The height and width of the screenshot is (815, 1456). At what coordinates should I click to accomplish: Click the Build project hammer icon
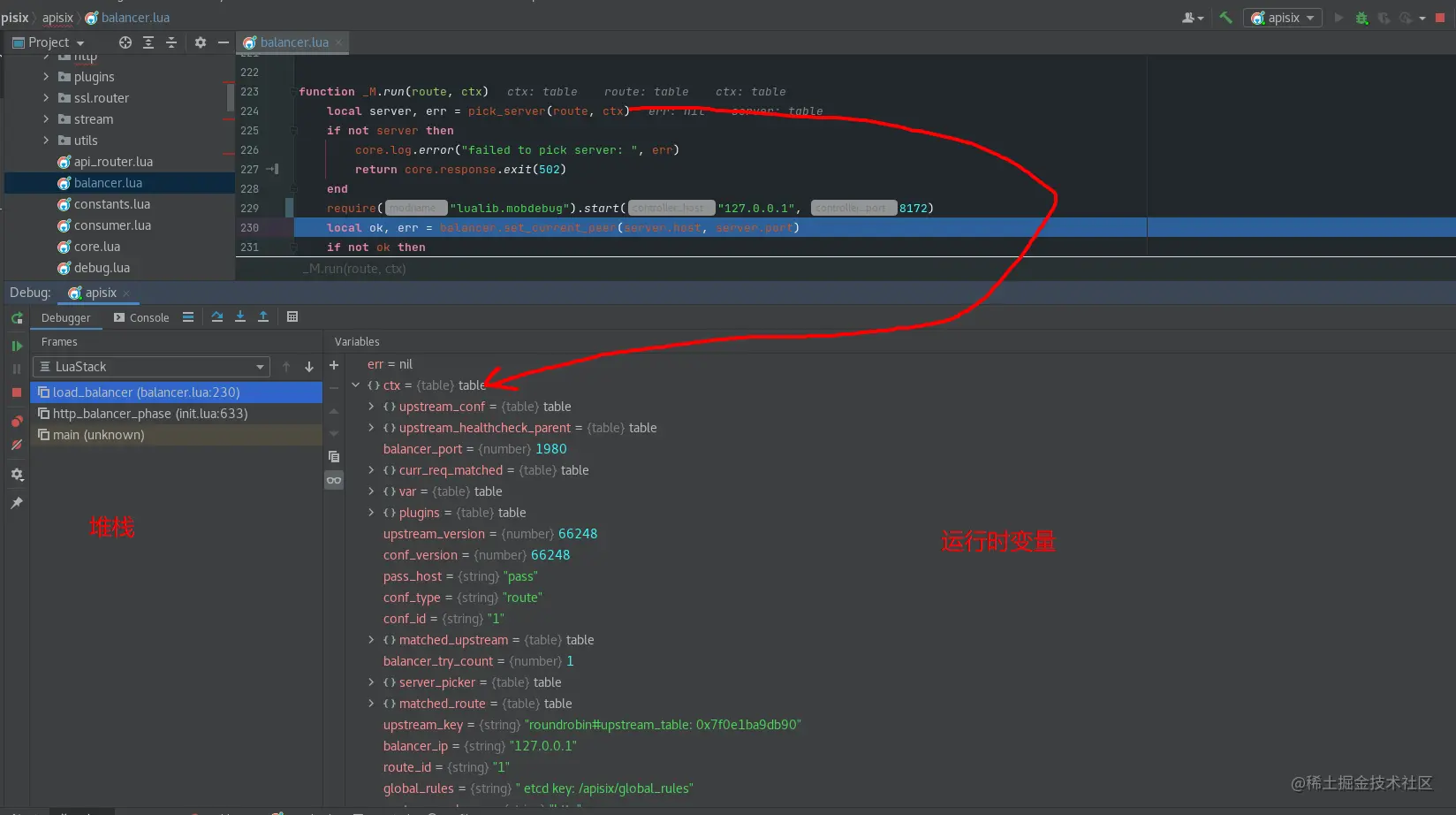click(x=1225, y=18)
